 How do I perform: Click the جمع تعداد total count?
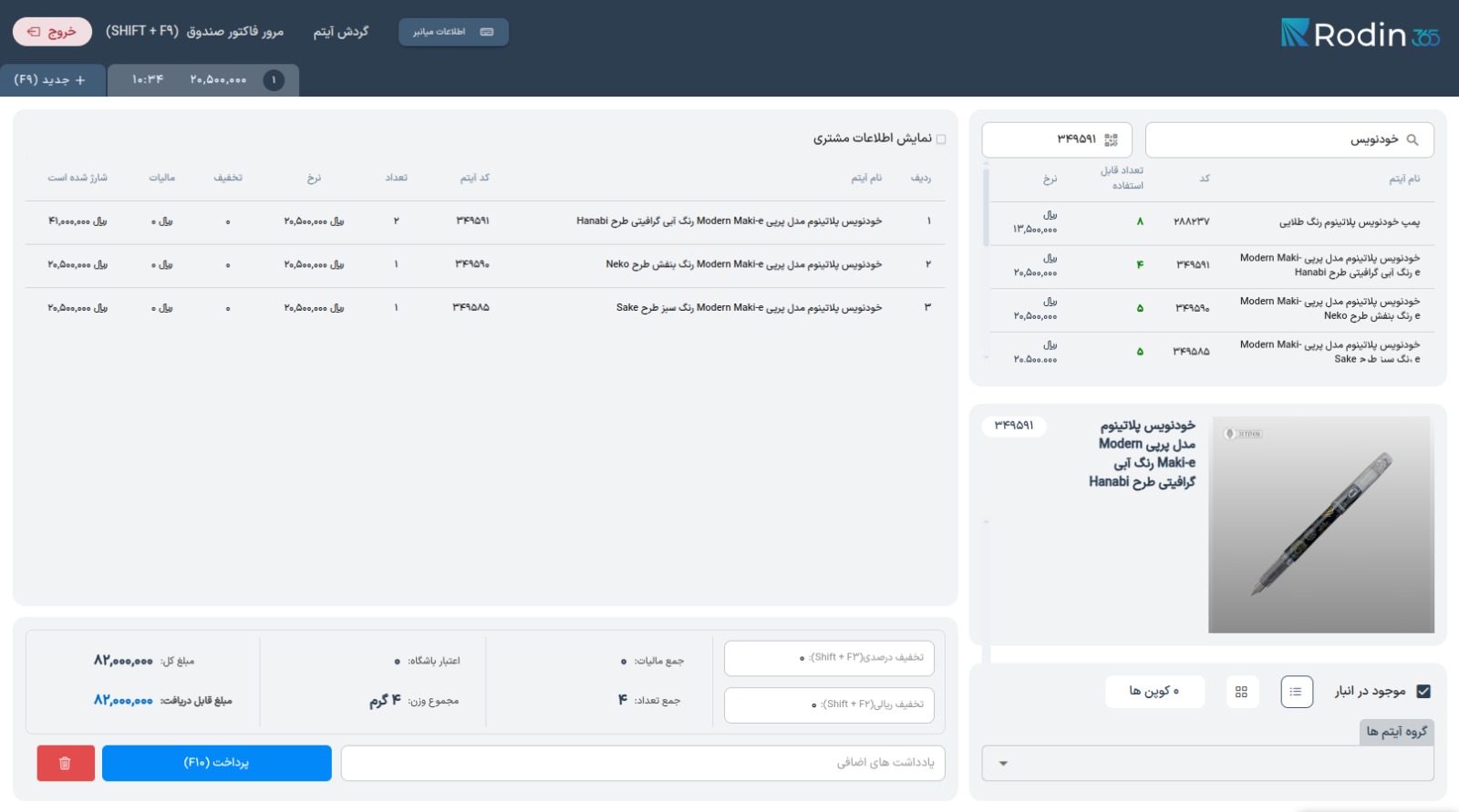click(x=623, y=700)
